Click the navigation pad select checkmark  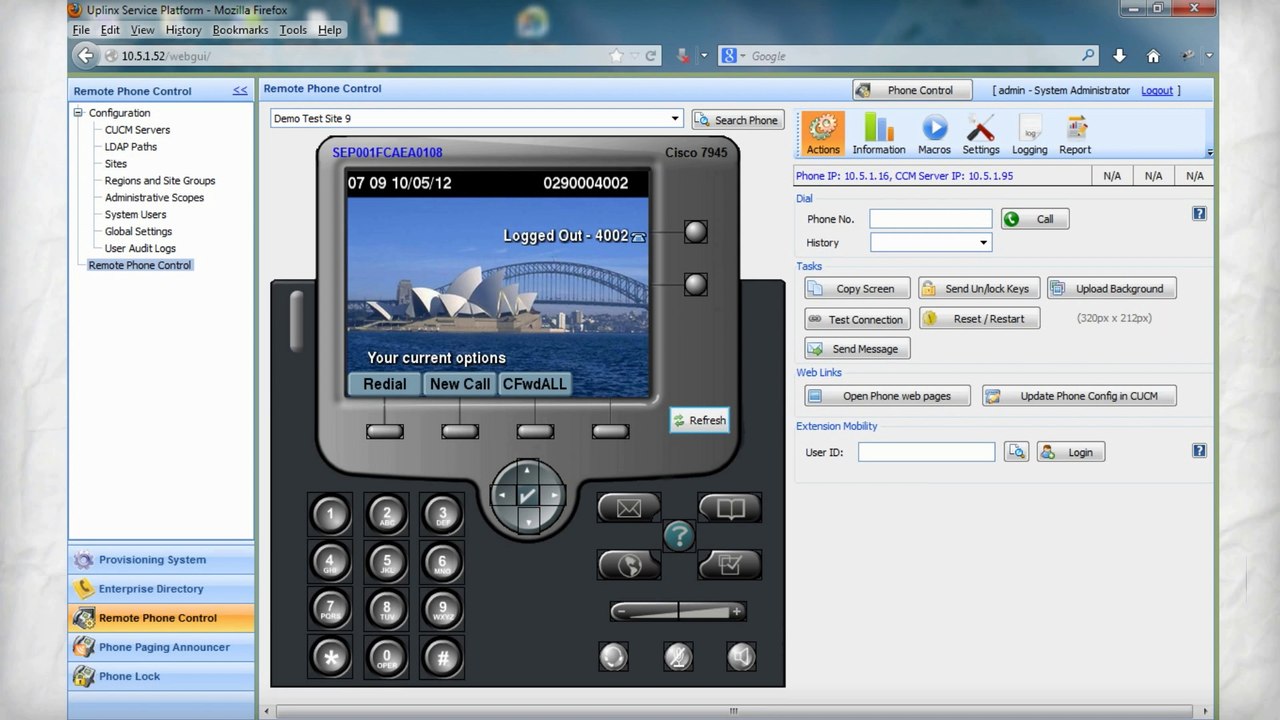[528, 495]
